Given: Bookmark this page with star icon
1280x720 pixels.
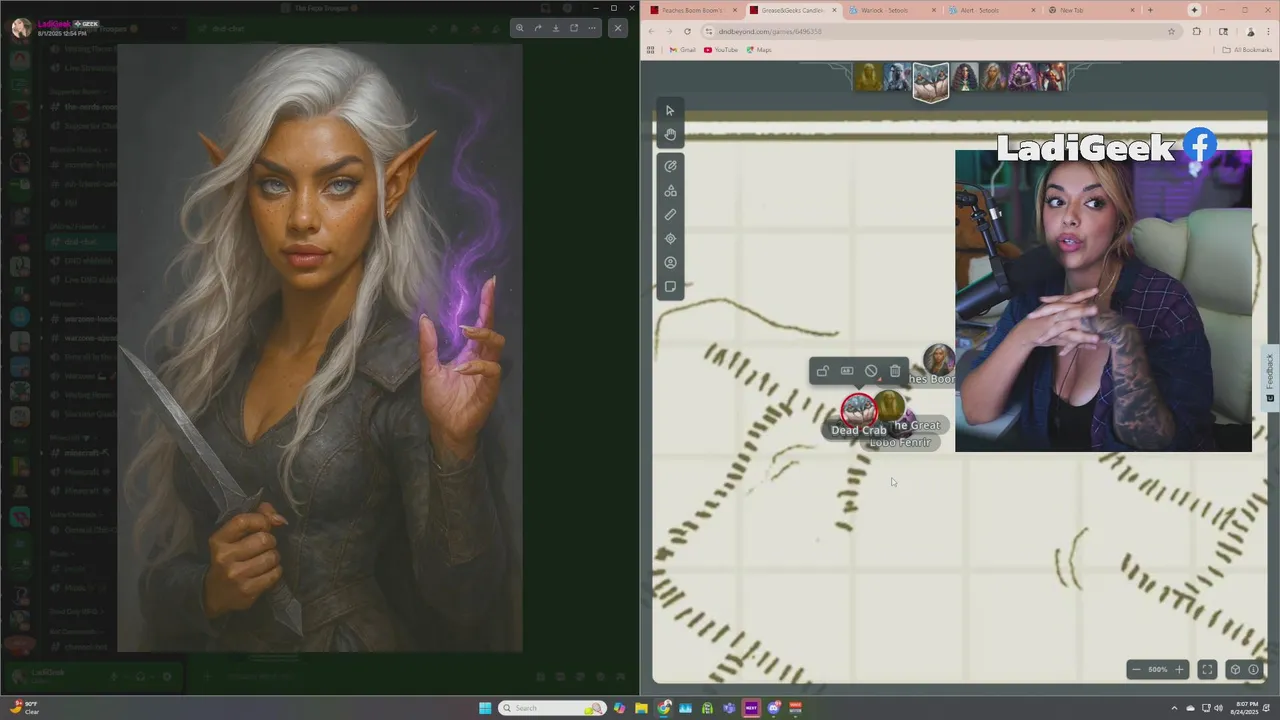Looking at the screenshot, I should 1172,31.
